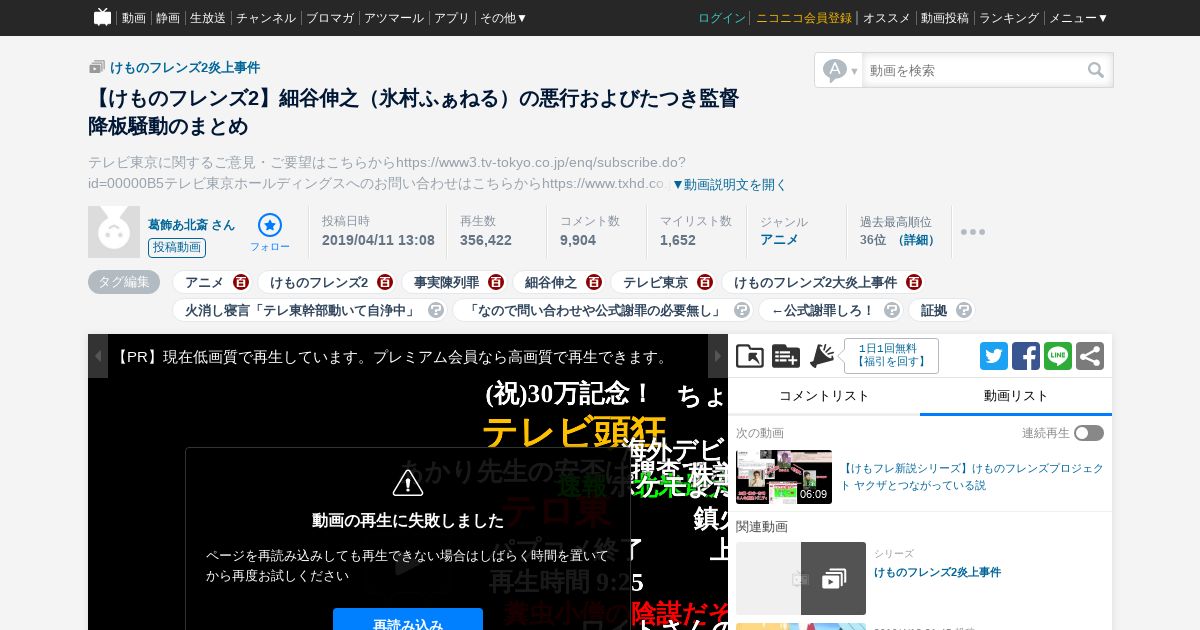
Task: Open the 生放送 top menu item
Action: (x=208, y=18)
